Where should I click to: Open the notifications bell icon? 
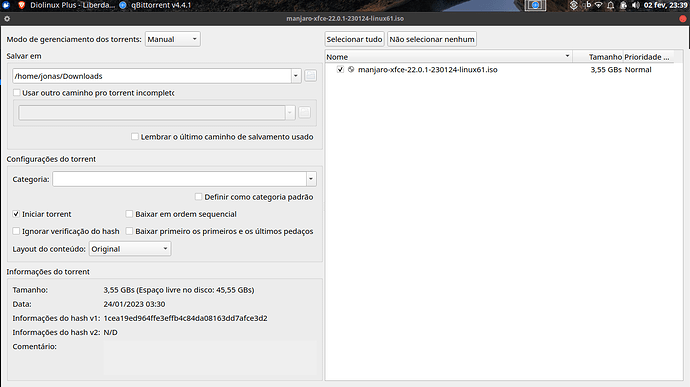[611, 5]
